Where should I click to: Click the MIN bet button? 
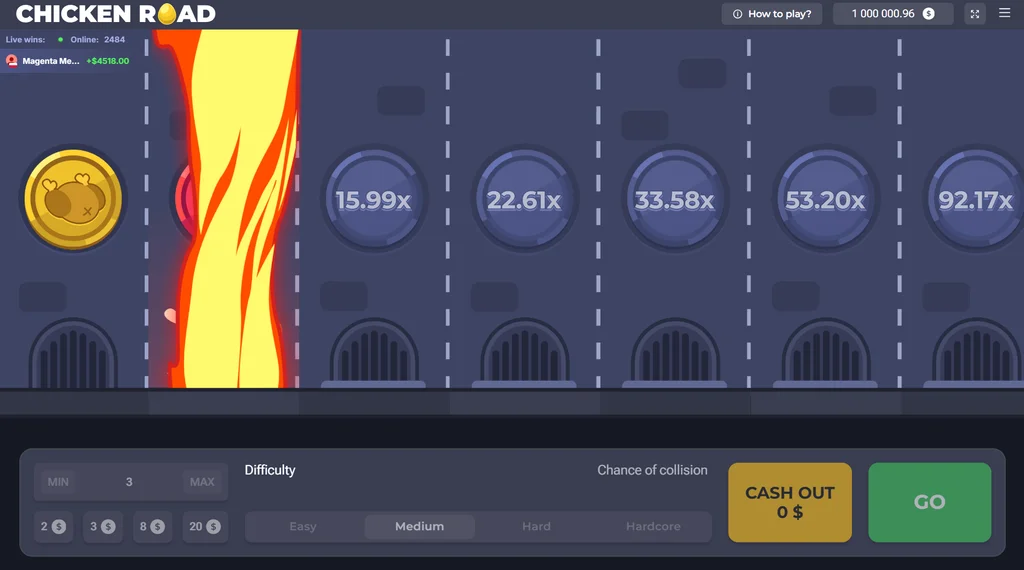[x=58, y=482]
